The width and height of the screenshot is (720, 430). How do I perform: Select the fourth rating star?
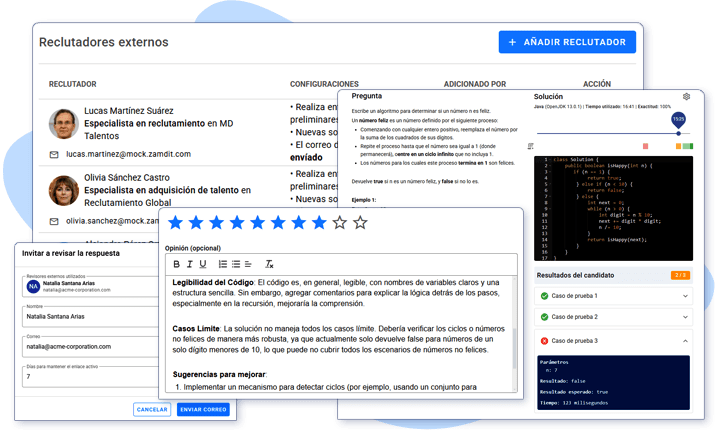(x=237, y=223)
